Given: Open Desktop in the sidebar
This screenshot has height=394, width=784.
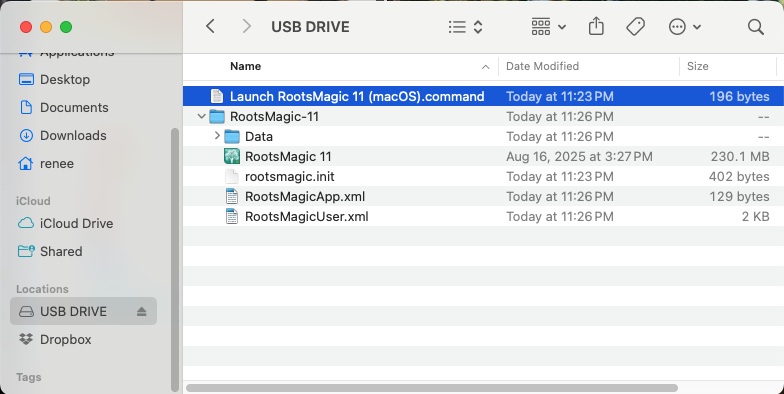Looking at the screenshot, I should click(65, 80).
